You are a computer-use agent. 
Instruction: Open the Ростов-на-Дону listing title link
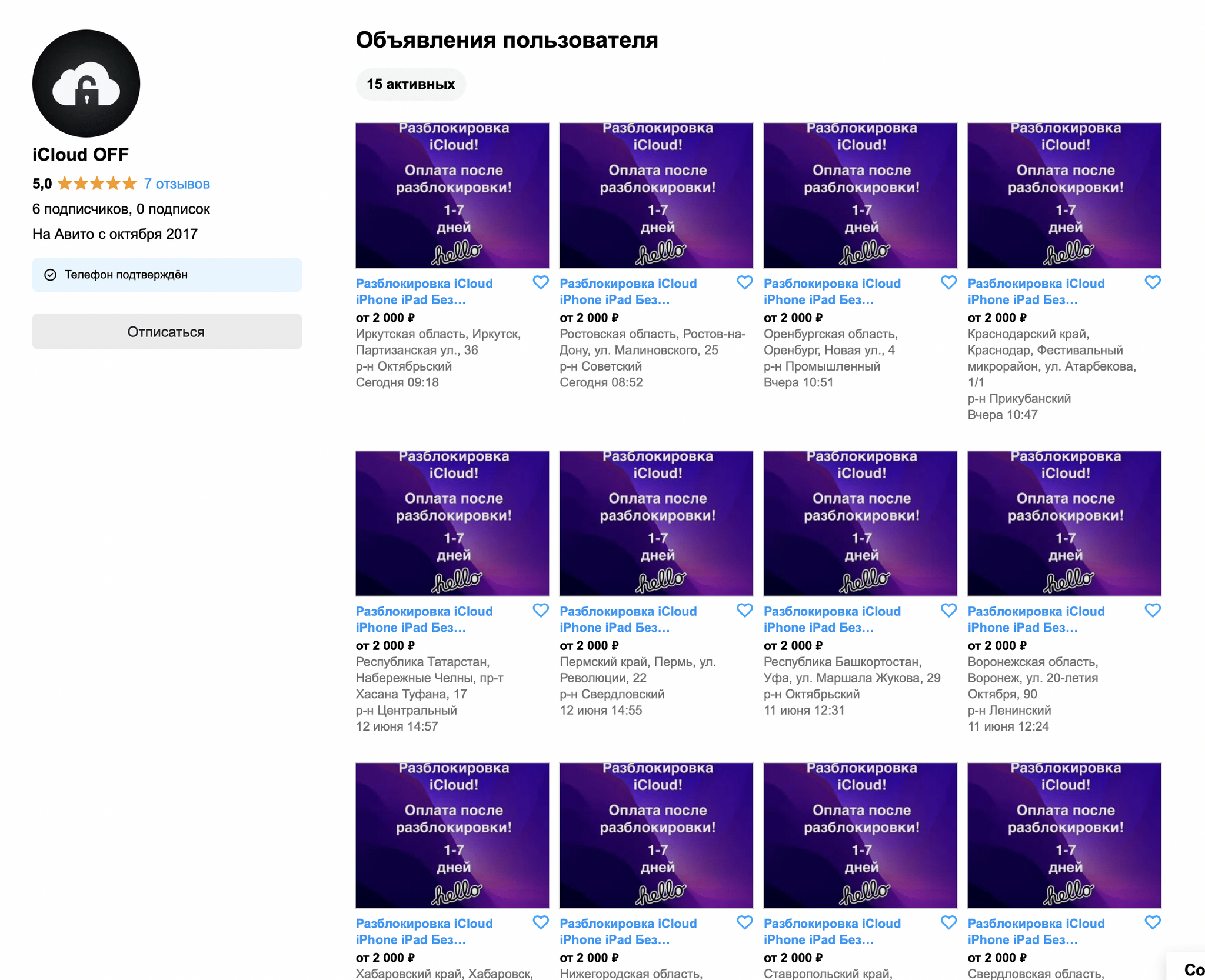[x=628, y=292]
